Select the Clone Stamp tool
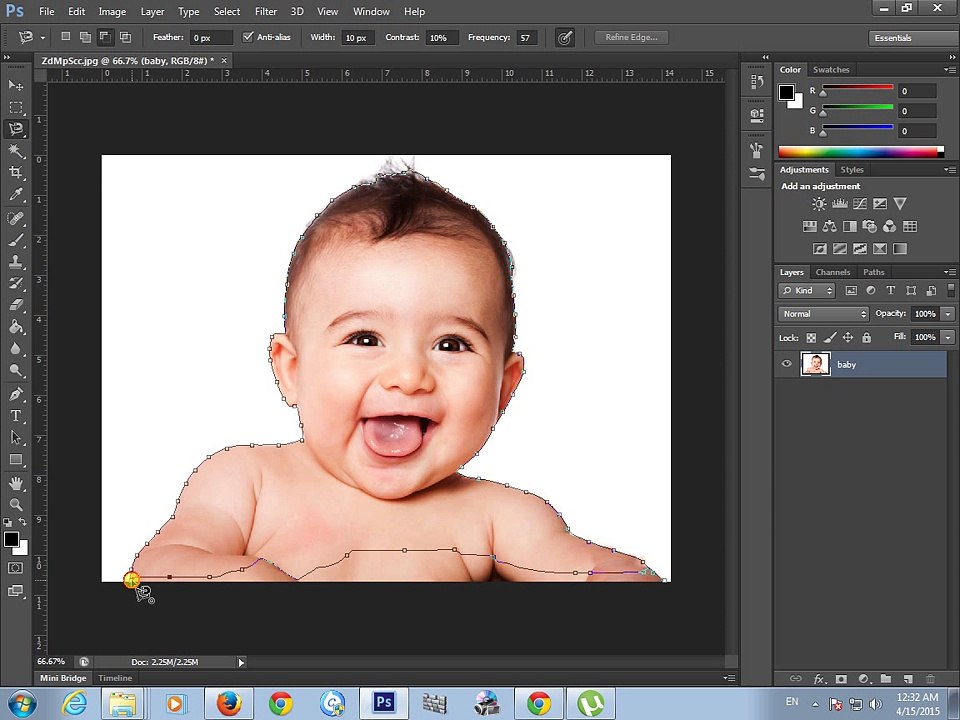 [16, 261]
